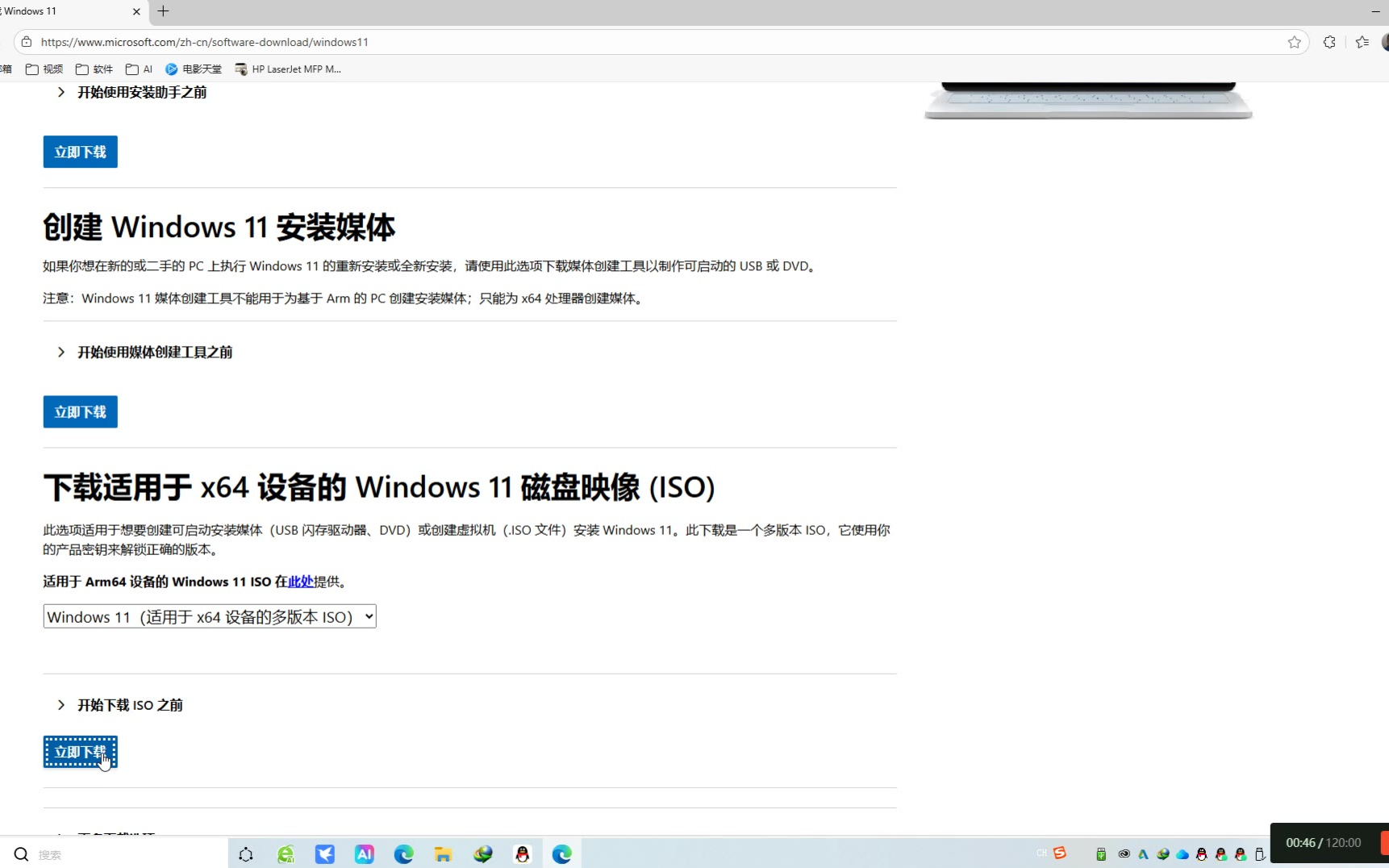Expand 开始使用安装助手之前 section

pos(131,92)
